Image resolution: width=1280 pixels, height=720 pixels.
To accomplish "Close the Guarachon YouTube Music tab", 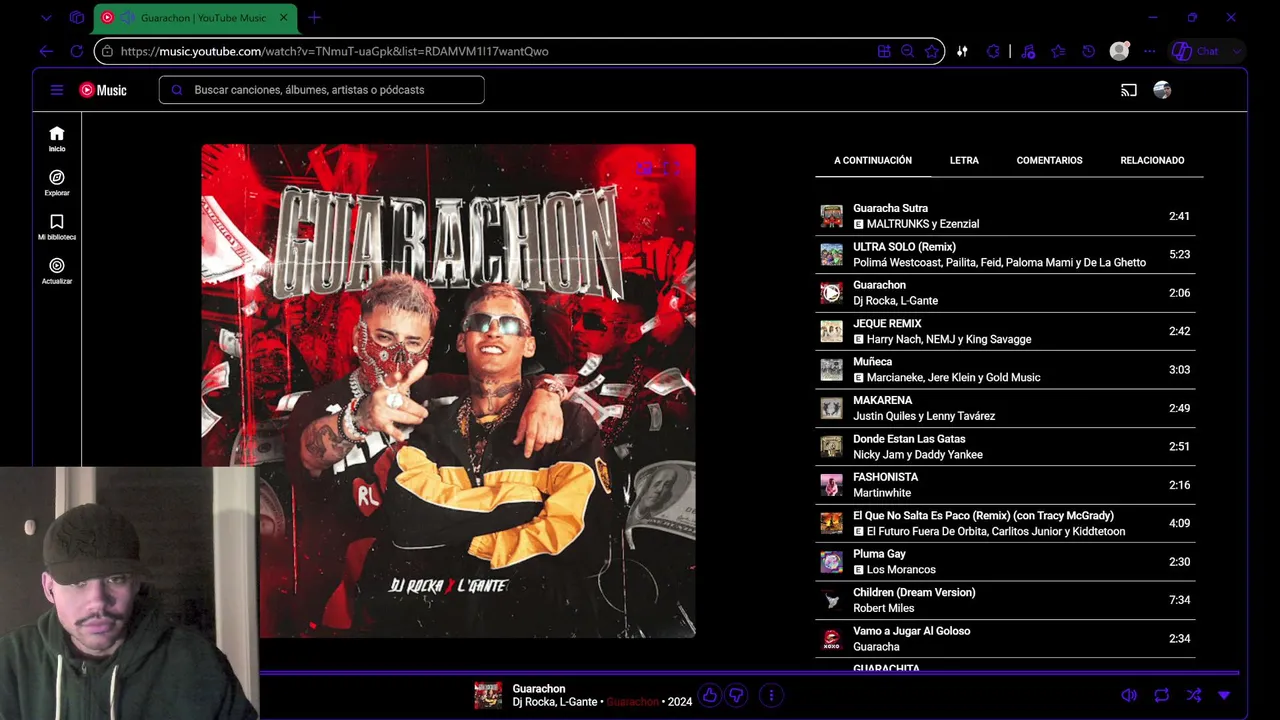I will [x=284, y=18].
